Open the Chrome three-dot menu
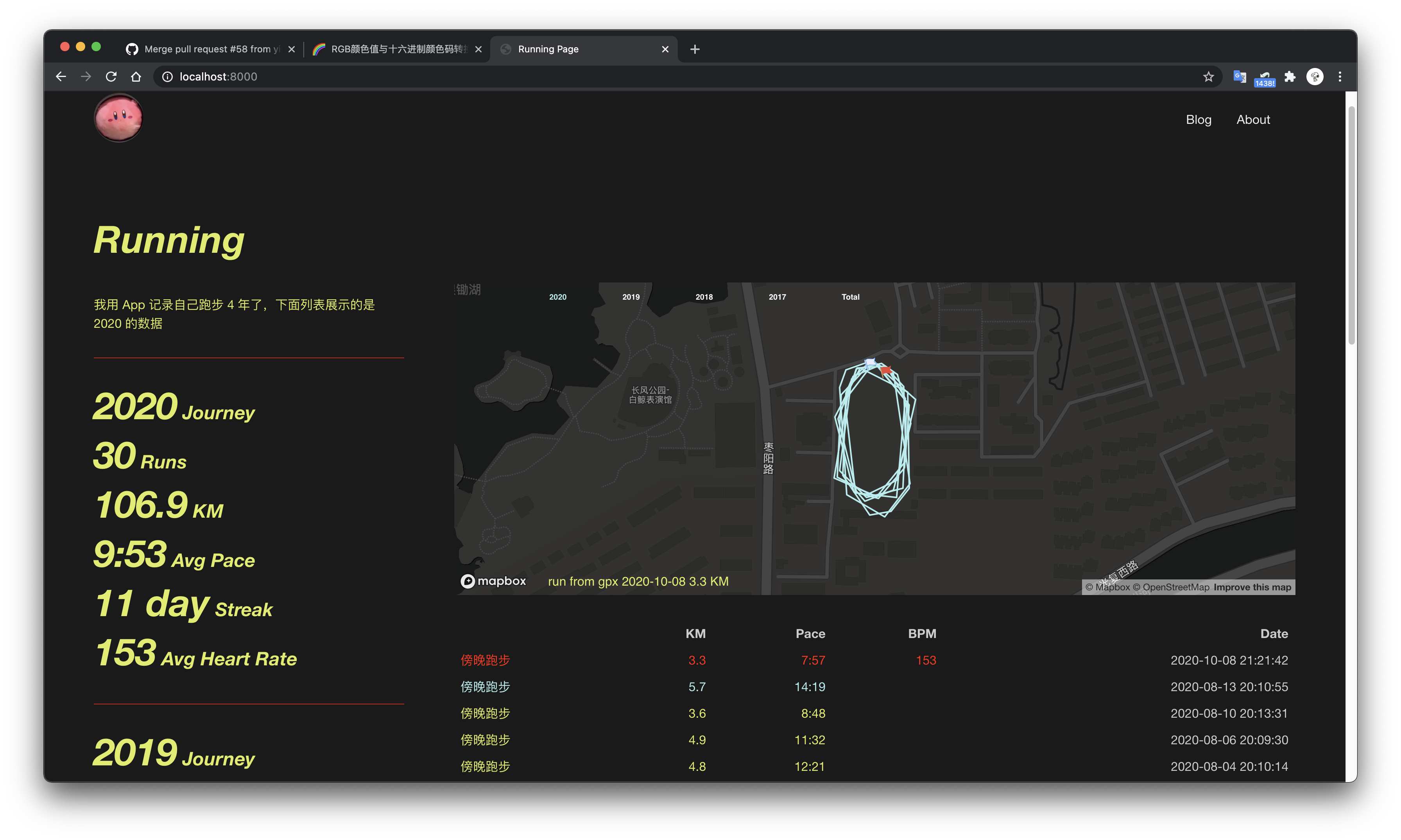1401x840 pixels. pos(1340,77)
